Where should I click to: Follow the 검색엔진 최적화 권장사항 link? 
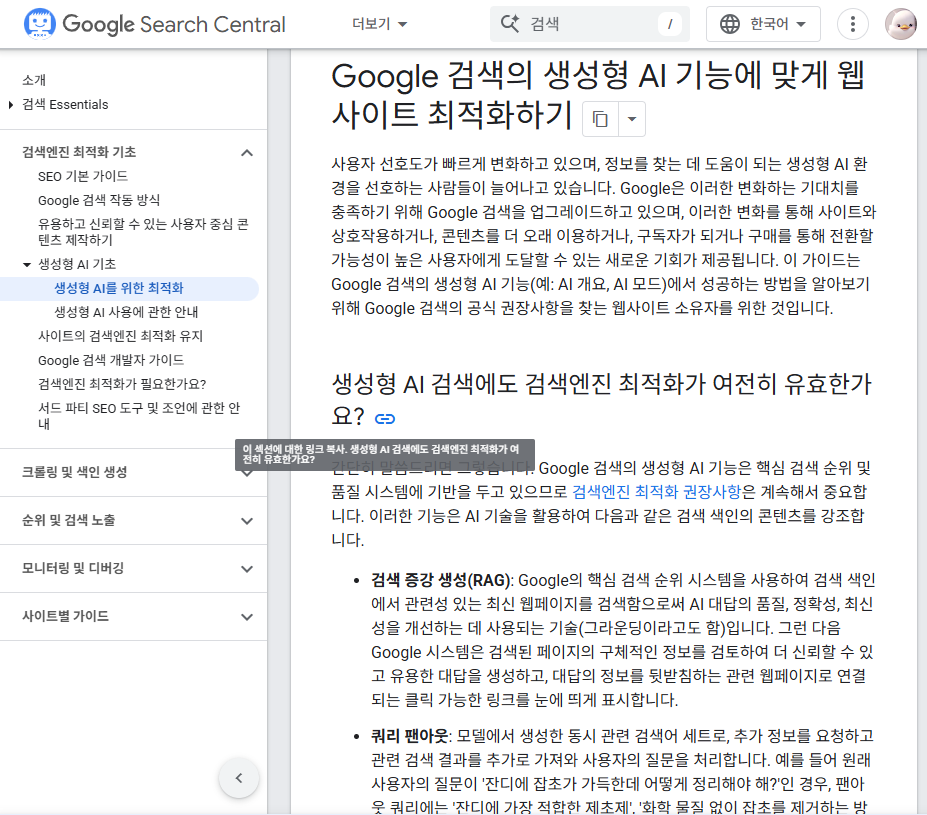pyautogui.click(x=656, y=491)
